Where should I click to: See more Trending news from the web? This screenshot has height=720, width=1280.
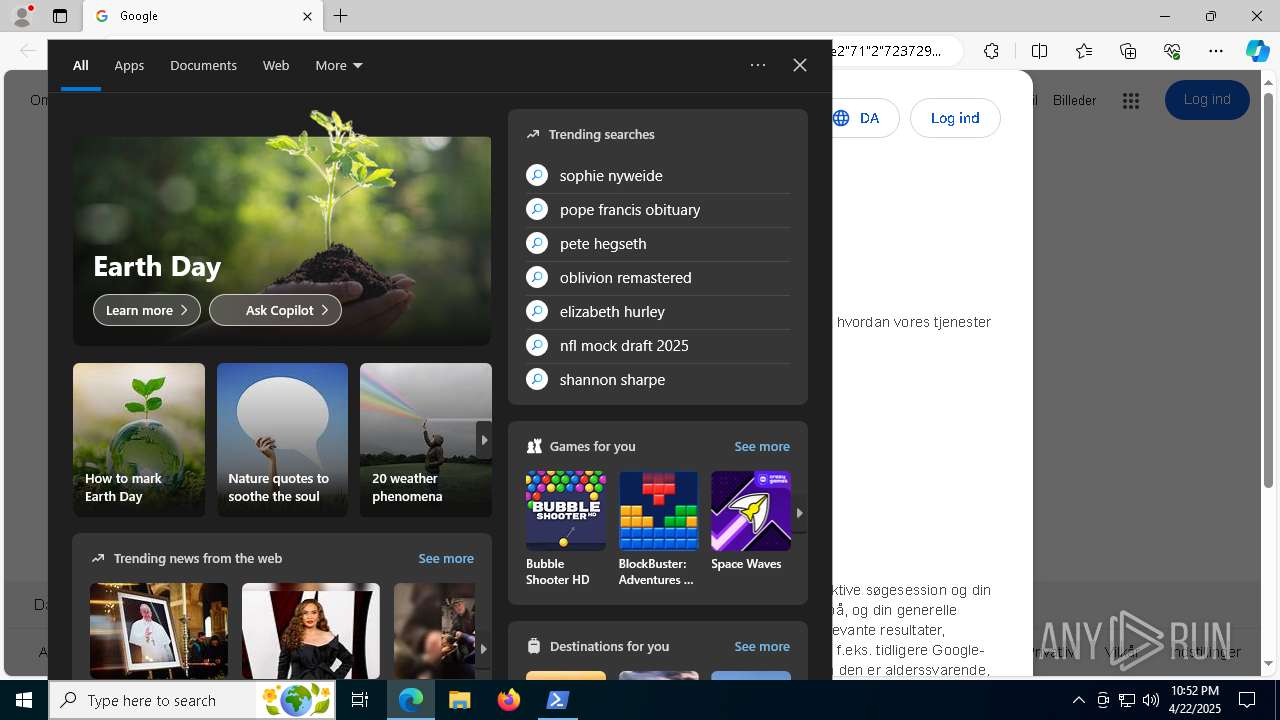446,558
